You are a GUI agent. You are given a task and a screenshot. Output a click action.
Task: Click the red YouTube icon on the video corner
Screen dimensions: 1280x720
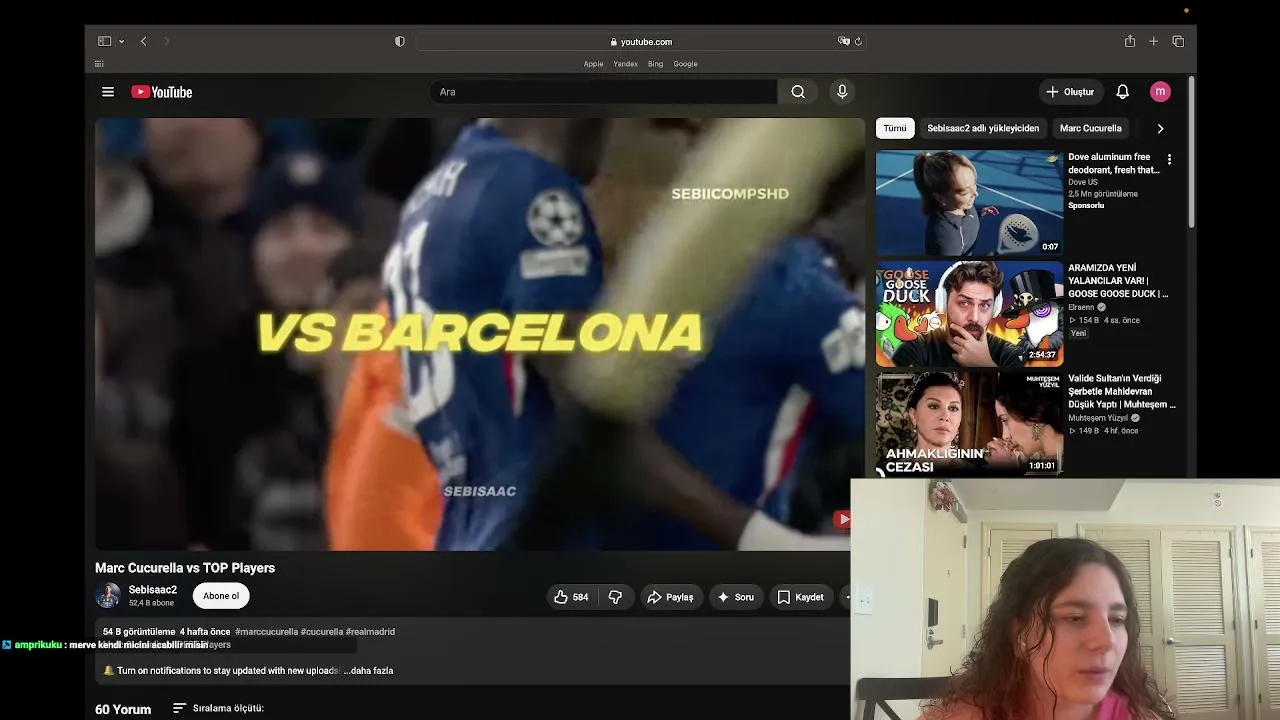(x=843, y=518)
